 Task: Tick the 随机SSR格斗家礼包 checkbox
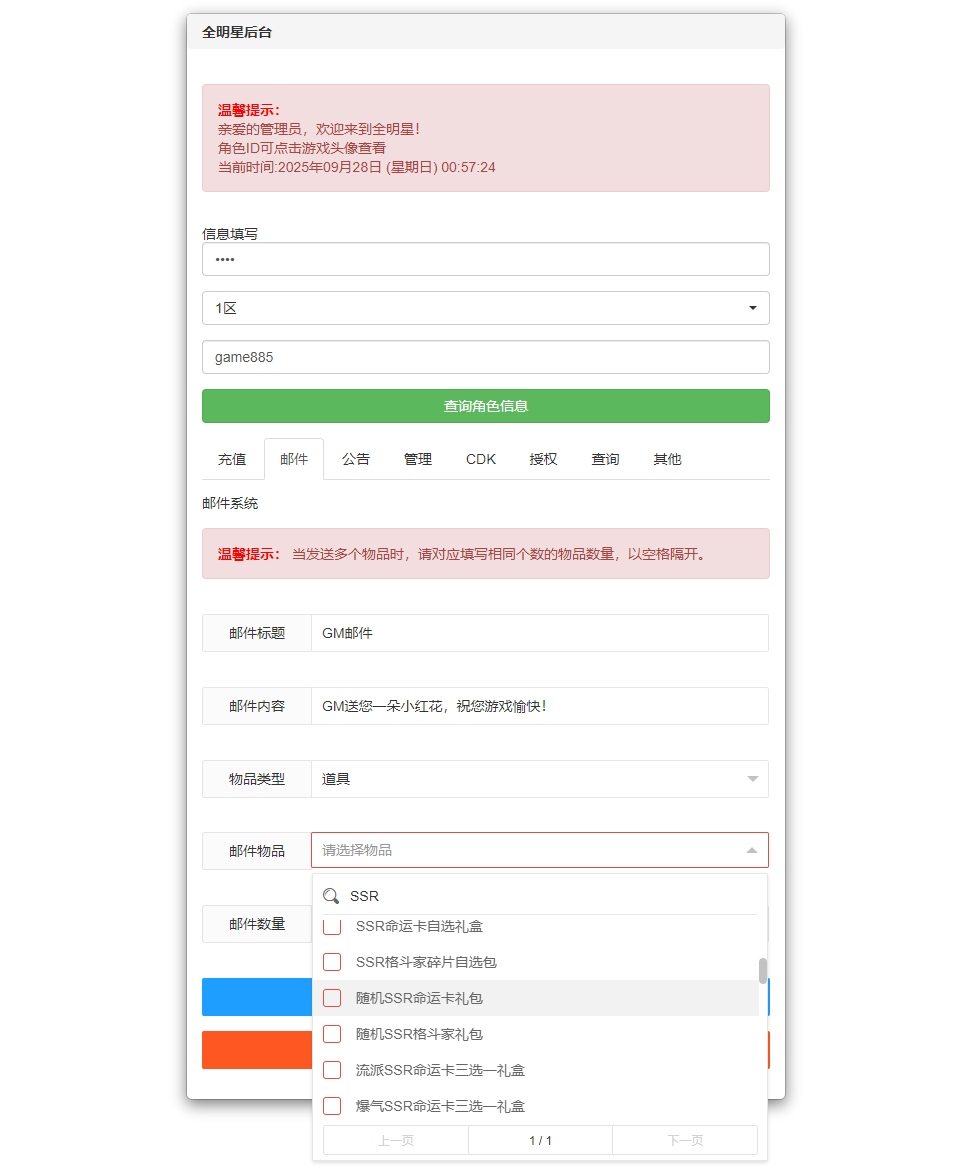click(332, 1034)
